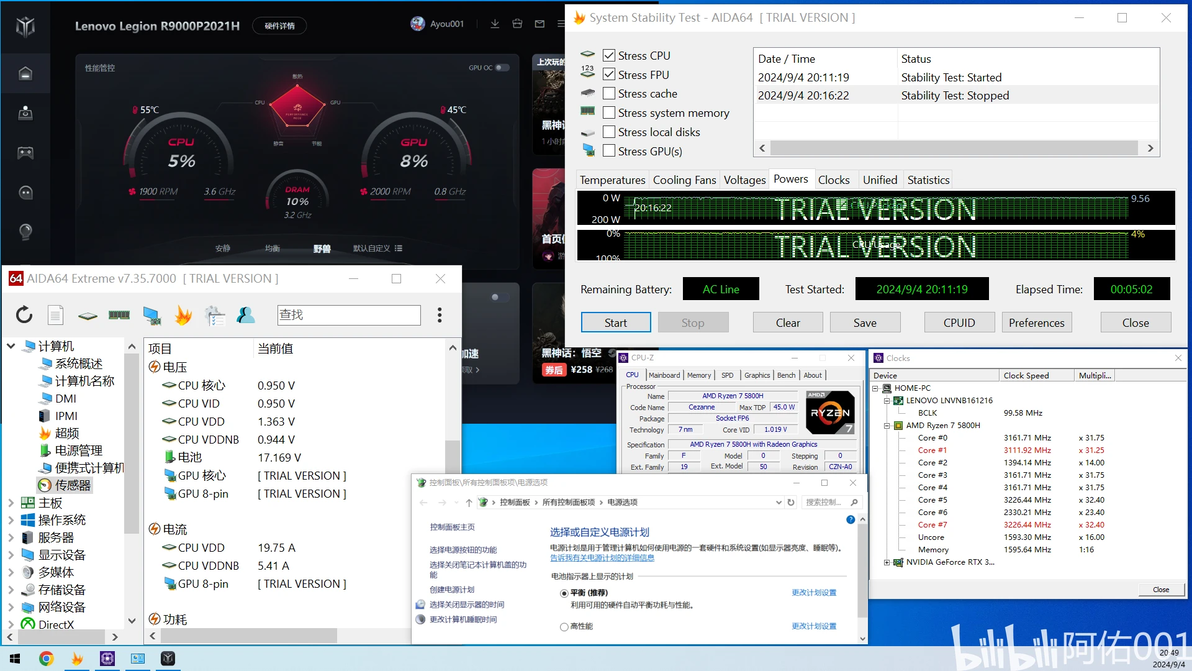1192x671 pixels.
Task: Open Lenovo Legion home sidebar icon
Action: pyautogui.click(x=25, y=73)
